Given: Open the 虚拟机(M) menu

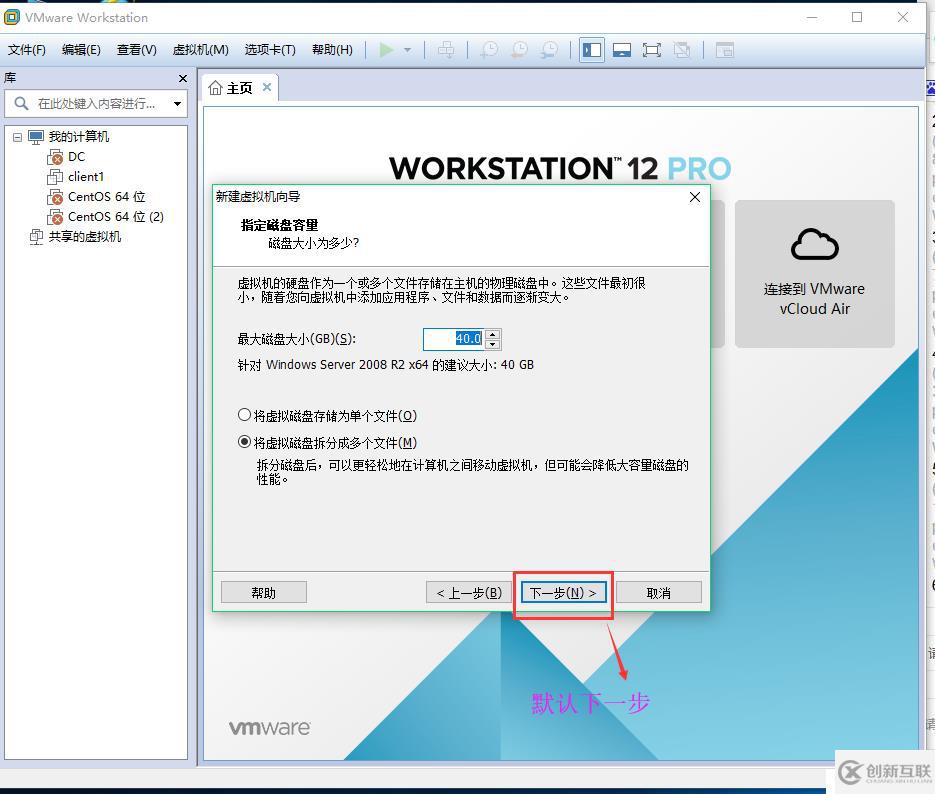Looking at the screenshot, I should pos(200,49).
